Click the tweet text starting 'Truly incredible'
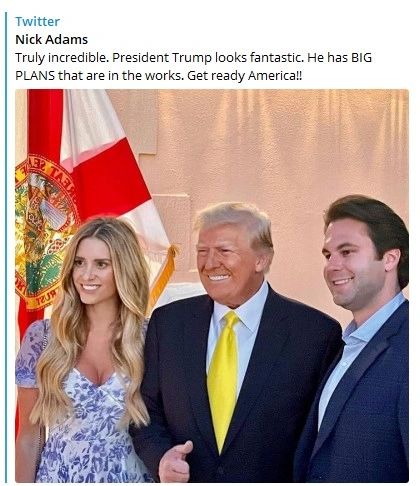This screenshot has width=420, height=486. tap(193, 67)
